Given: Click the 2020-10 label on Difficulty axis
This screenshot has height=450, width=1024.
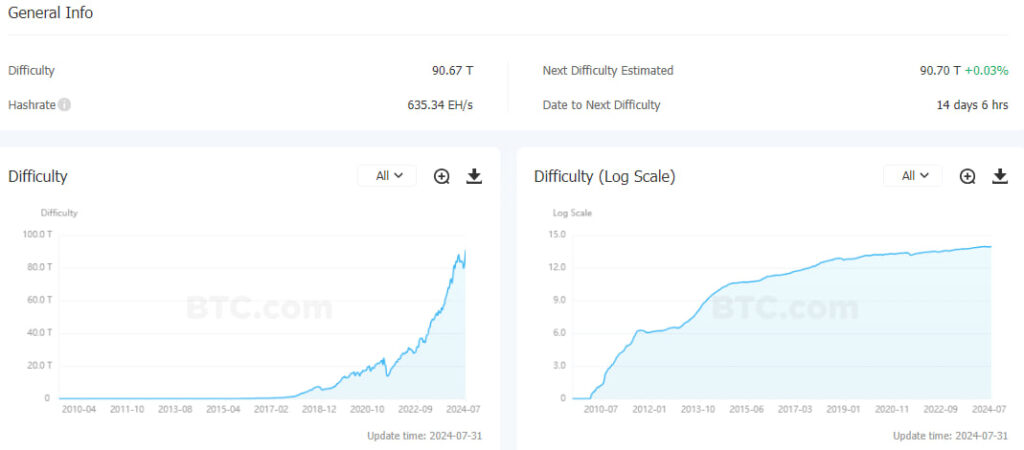Looking at the screenshot, I should point(366,409).
